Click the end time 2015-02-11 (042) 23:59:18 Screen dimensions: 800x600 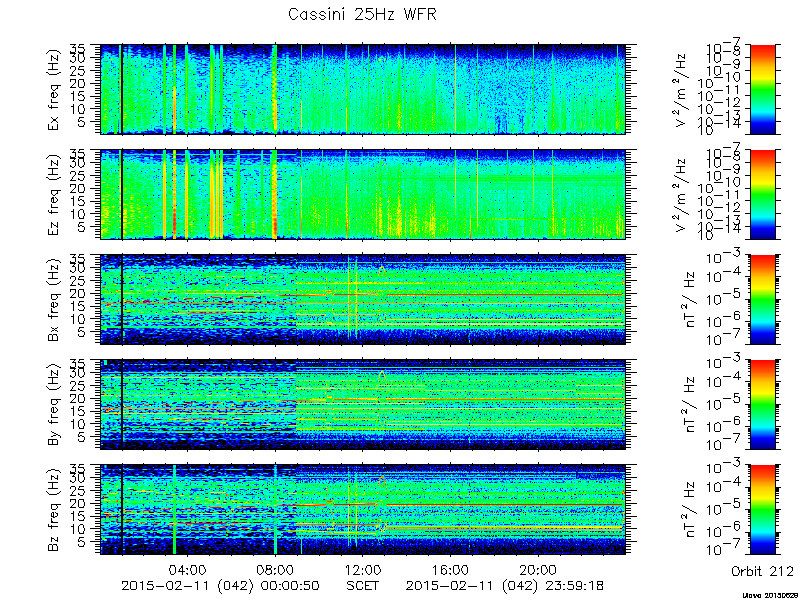[x=505, y=586]
